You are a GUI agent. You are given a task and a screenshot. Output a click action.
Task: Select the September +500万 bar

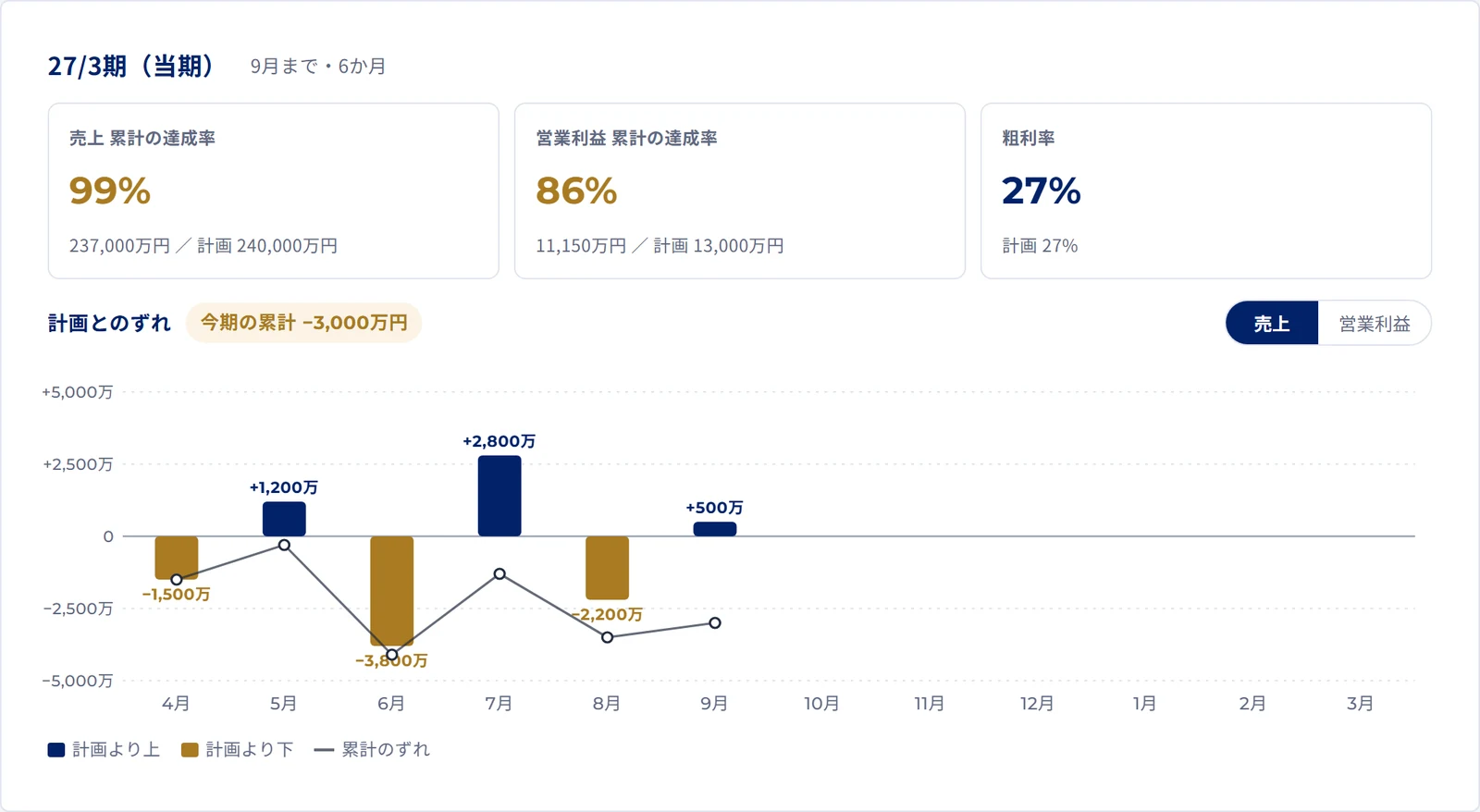(x=715, y=529)
